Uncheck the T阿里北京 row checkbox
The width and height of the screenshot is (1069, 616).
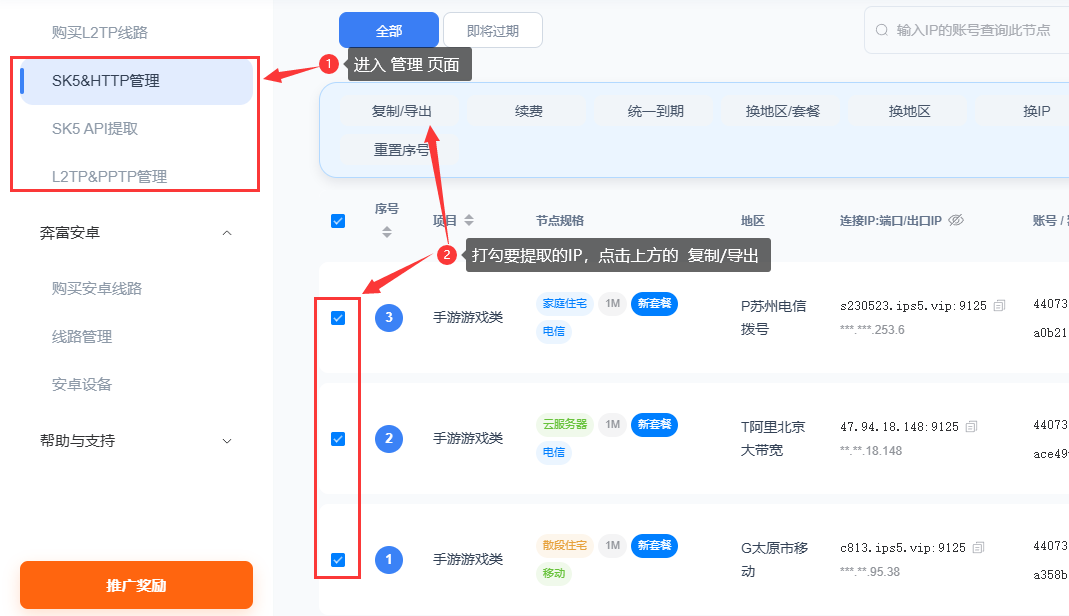pos(337,439)
